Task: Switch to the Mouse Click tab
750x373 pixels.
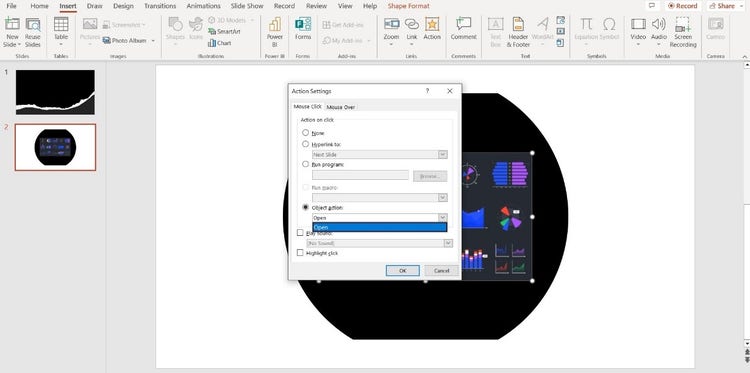Action: [308, 107]
